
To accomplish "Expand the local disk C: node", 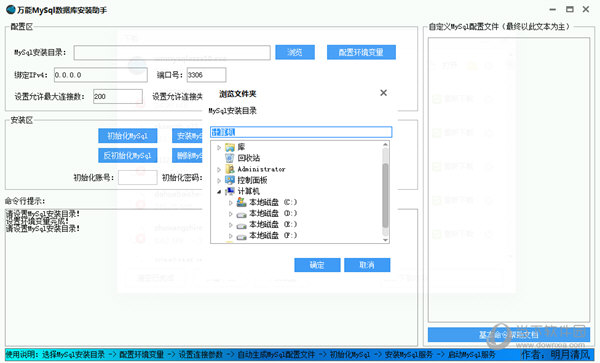I will [230, 202].
